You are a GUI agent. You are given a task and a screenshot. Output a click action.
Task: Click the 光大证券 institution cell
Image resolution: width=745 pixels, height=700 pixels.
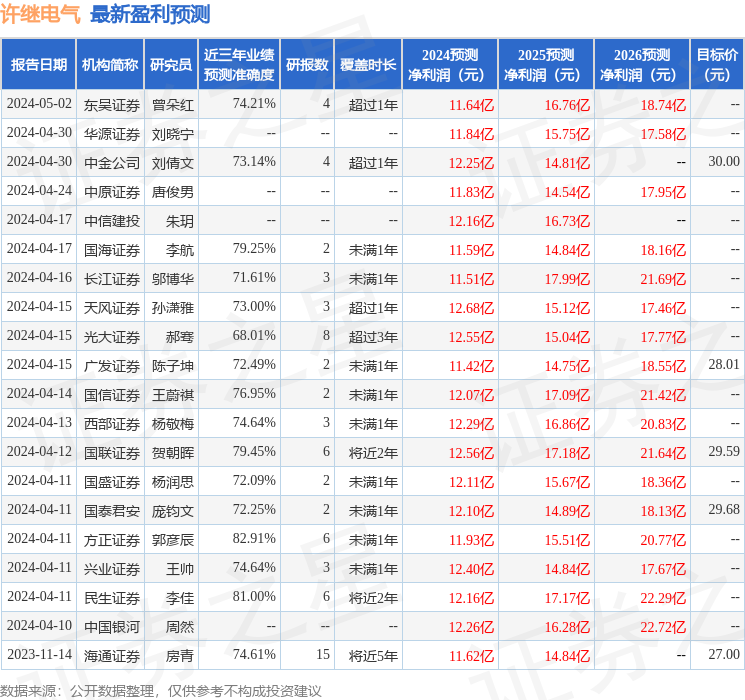point(112,337)
